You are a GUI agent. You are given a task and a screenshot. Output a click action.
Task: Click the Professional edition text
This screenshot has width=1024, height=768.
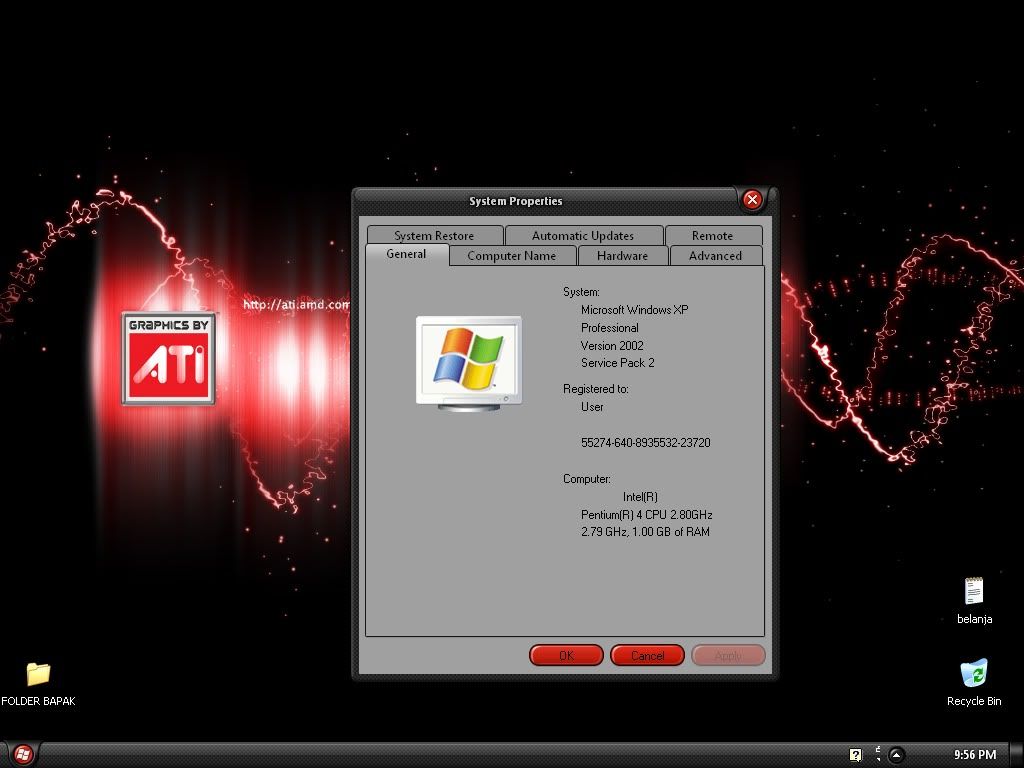[x=609, y=328]
